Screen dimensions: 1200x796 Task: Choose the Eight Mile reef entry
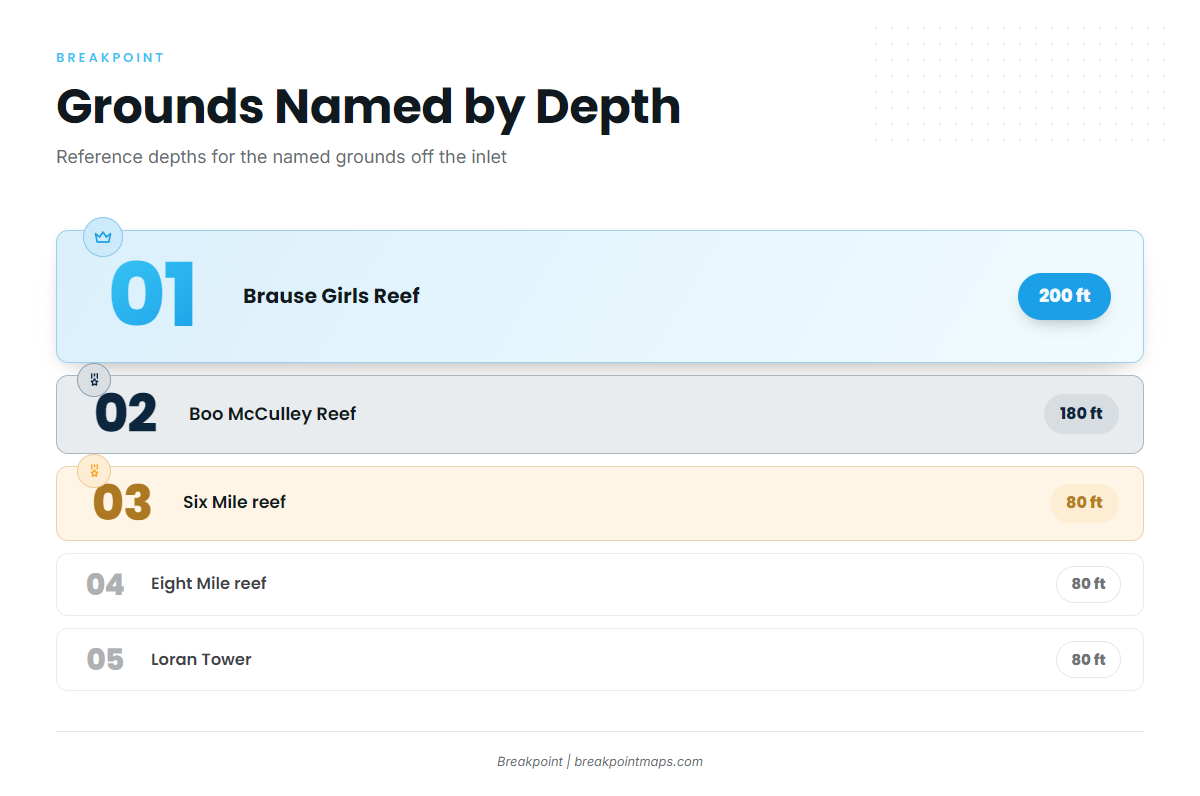pyautogui.click(x=600, y=584)
